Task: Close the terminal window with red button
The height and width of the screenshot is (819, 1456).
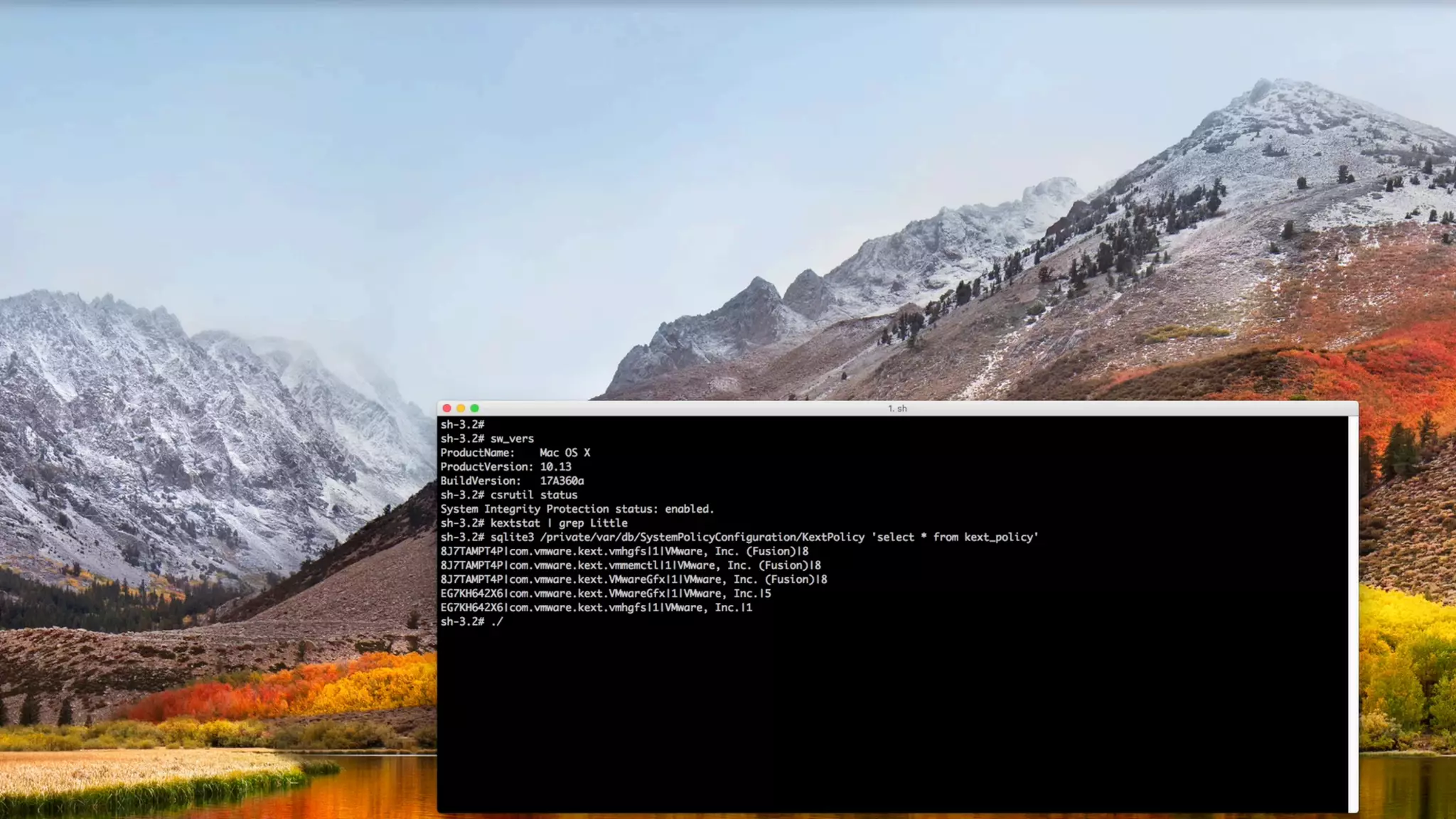Action: (446, 408)
